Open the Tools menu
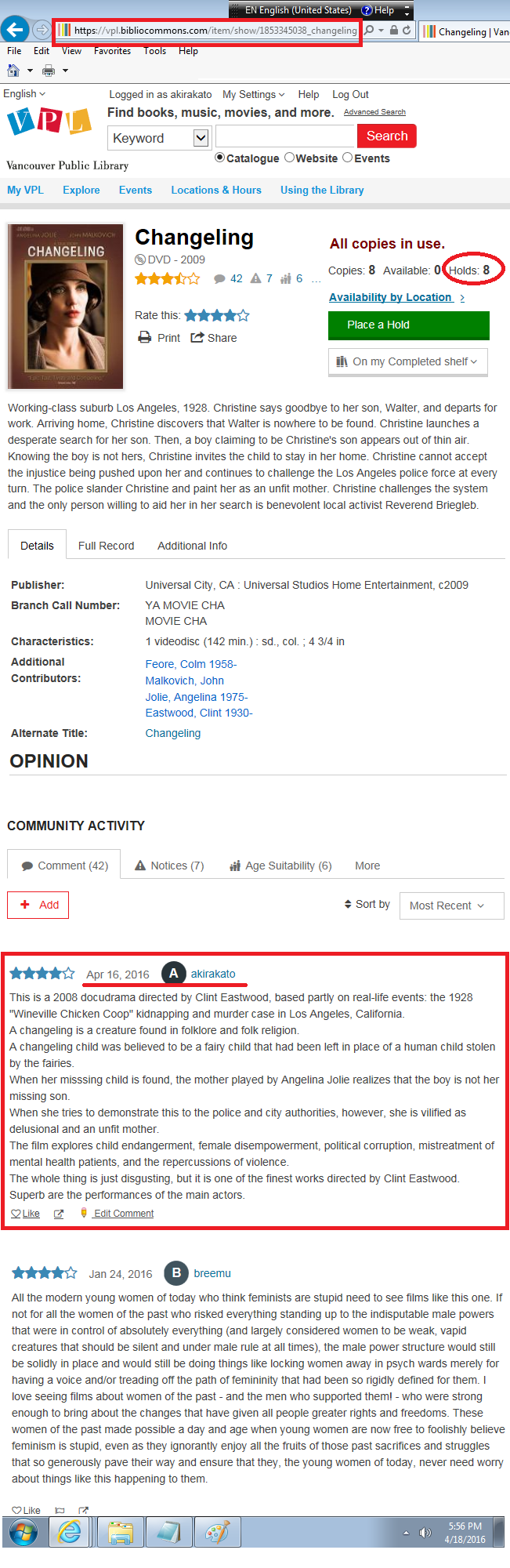 tap(154, 51)
